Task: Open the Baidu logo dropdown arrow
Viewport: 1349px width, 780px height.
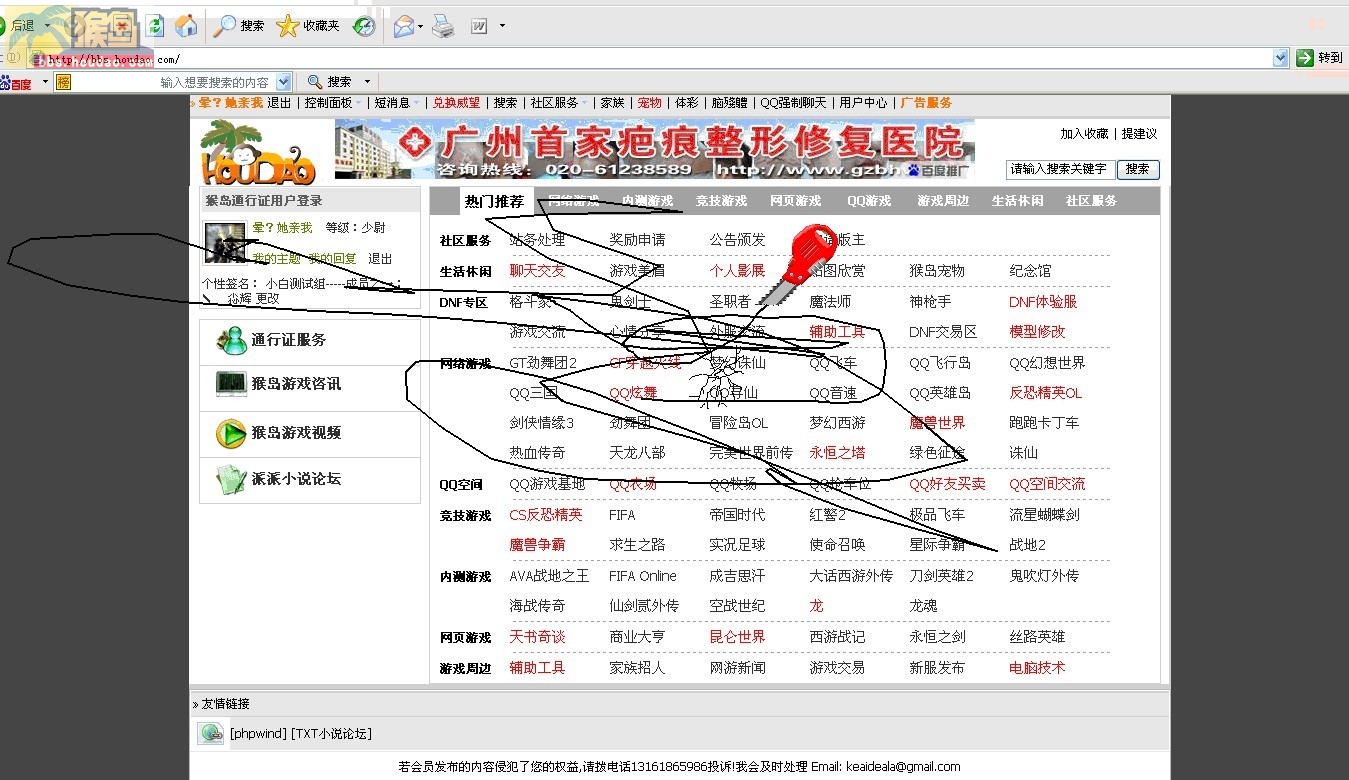Action: (x=45, y=82)
